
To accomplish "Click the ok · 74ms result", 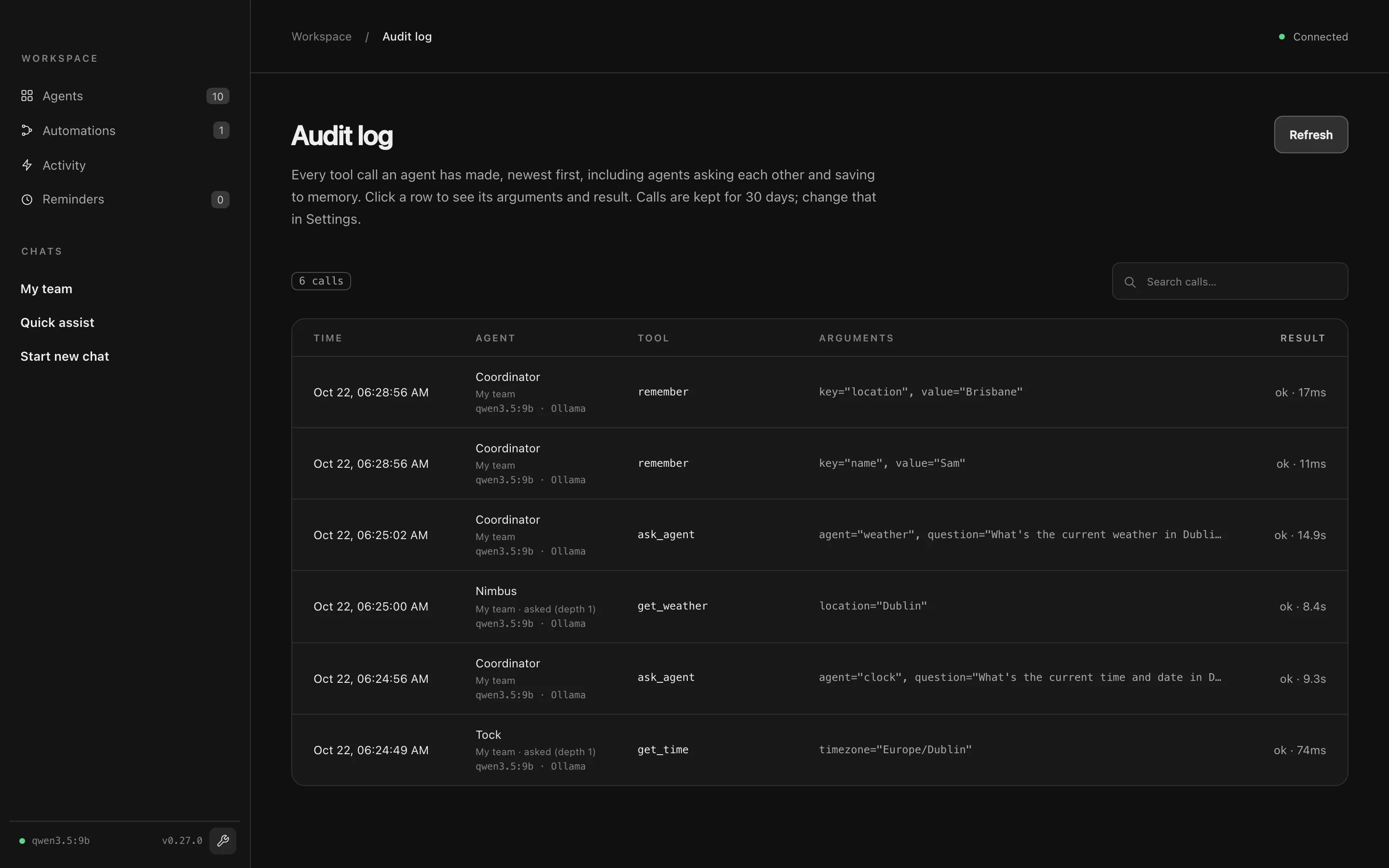I will tap(1300, 750).
